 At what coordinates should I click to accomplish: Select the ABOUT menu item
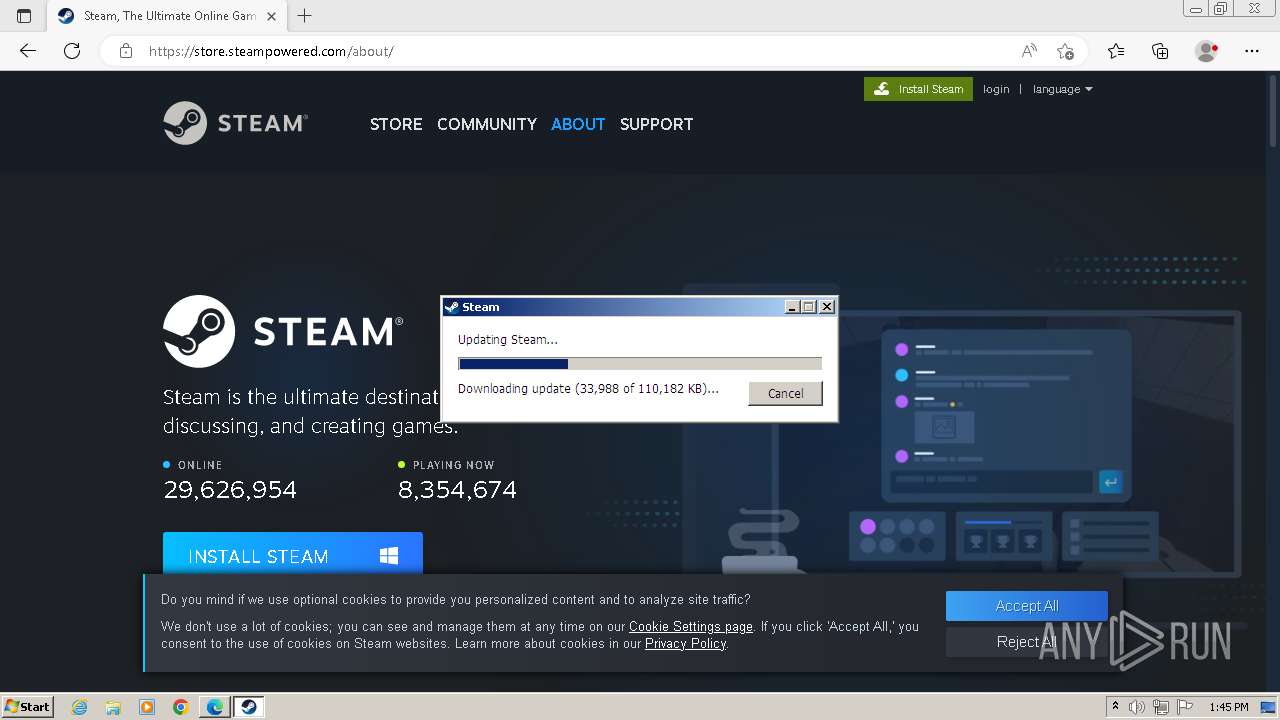[578, 124]
